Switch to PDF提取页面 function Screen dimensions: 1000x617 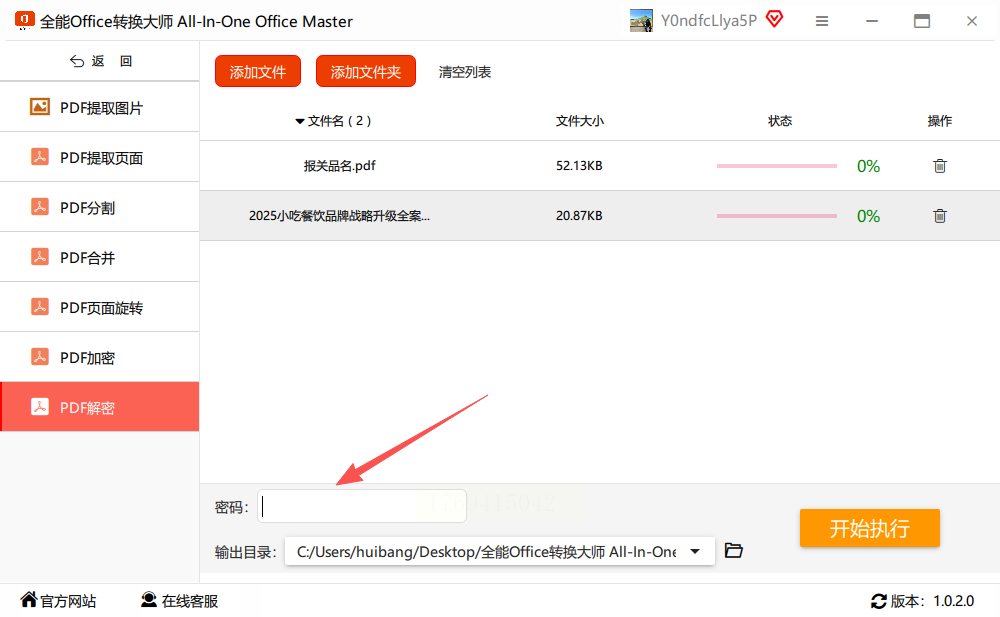click(x=99, y=157)
